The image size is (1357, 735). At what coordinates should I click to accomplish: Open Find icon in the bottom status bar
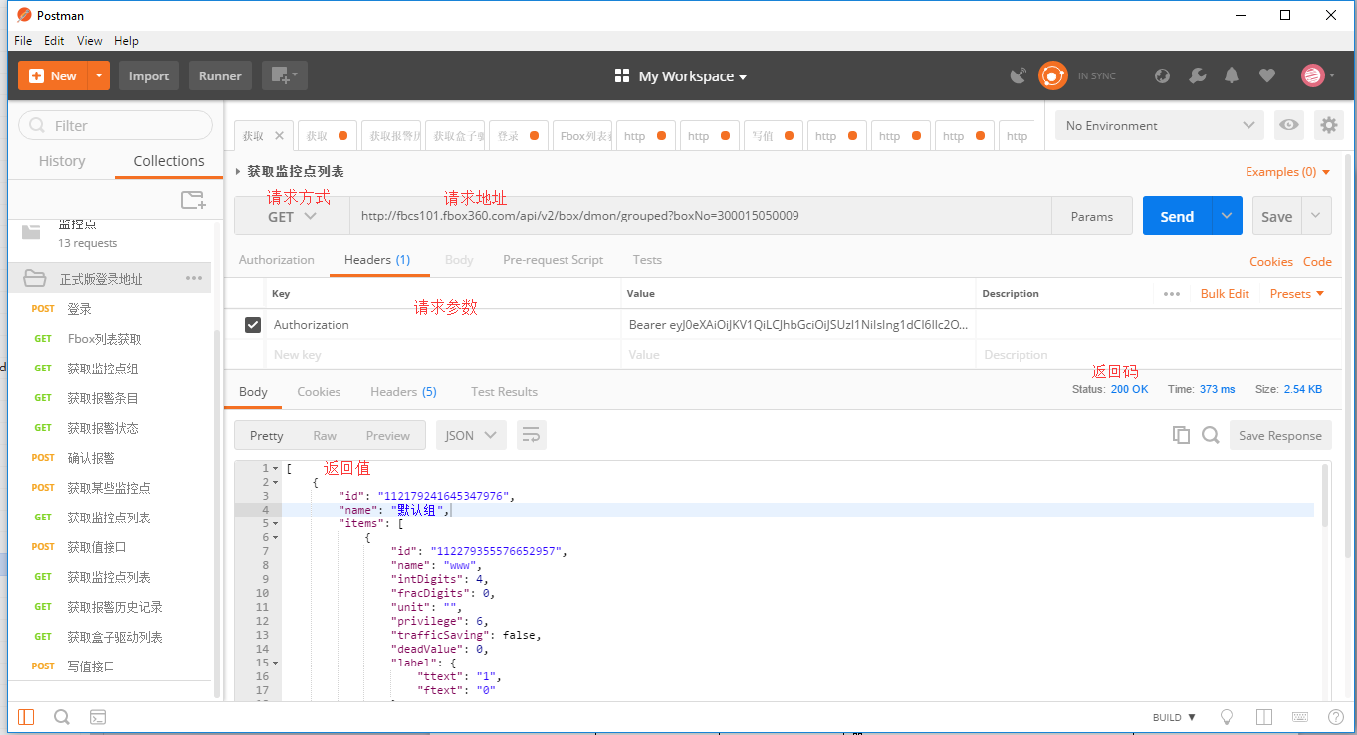[x=62, y=717]
